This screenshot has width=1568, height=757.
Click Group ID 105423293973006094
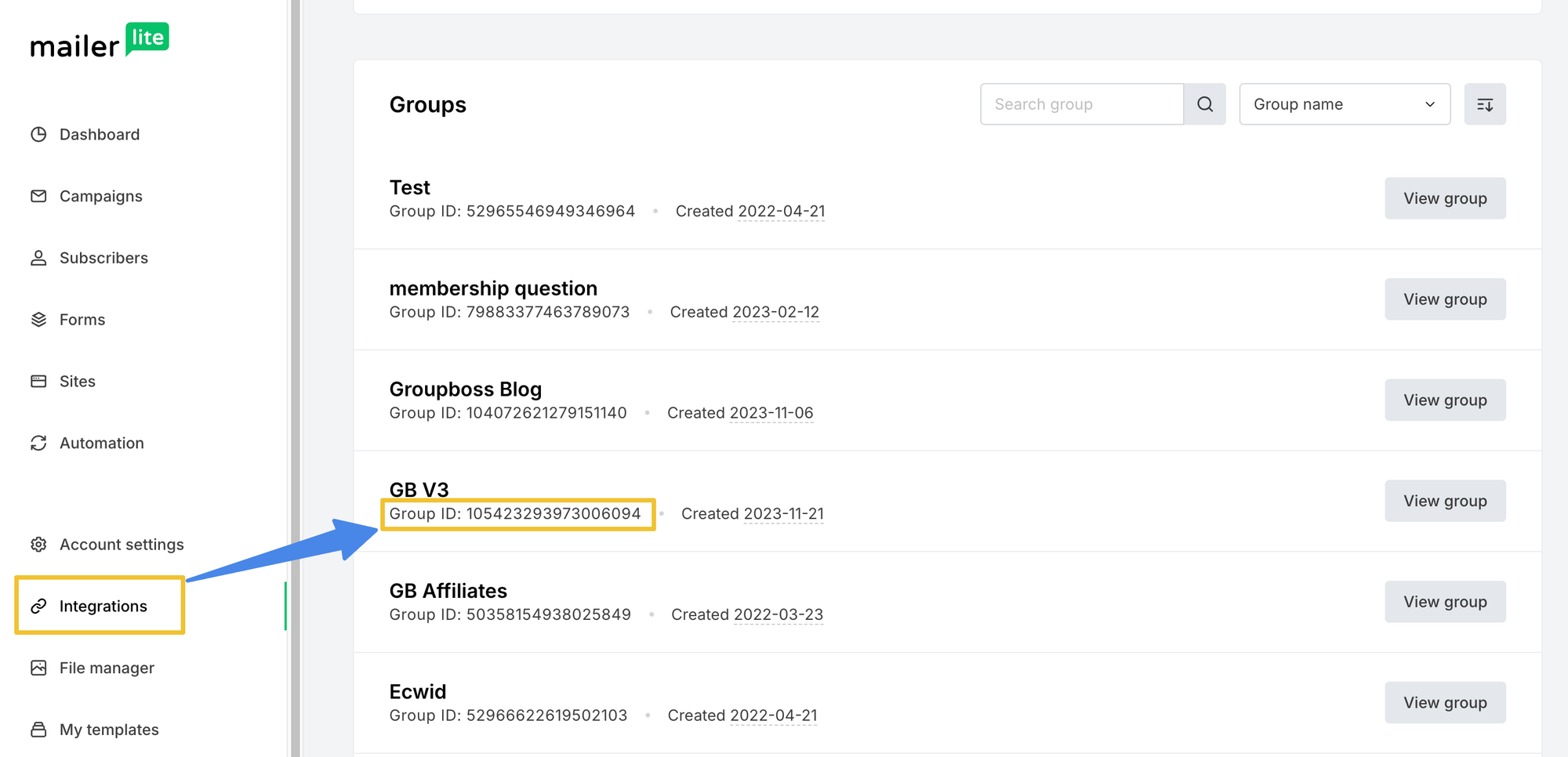point(515,513)
